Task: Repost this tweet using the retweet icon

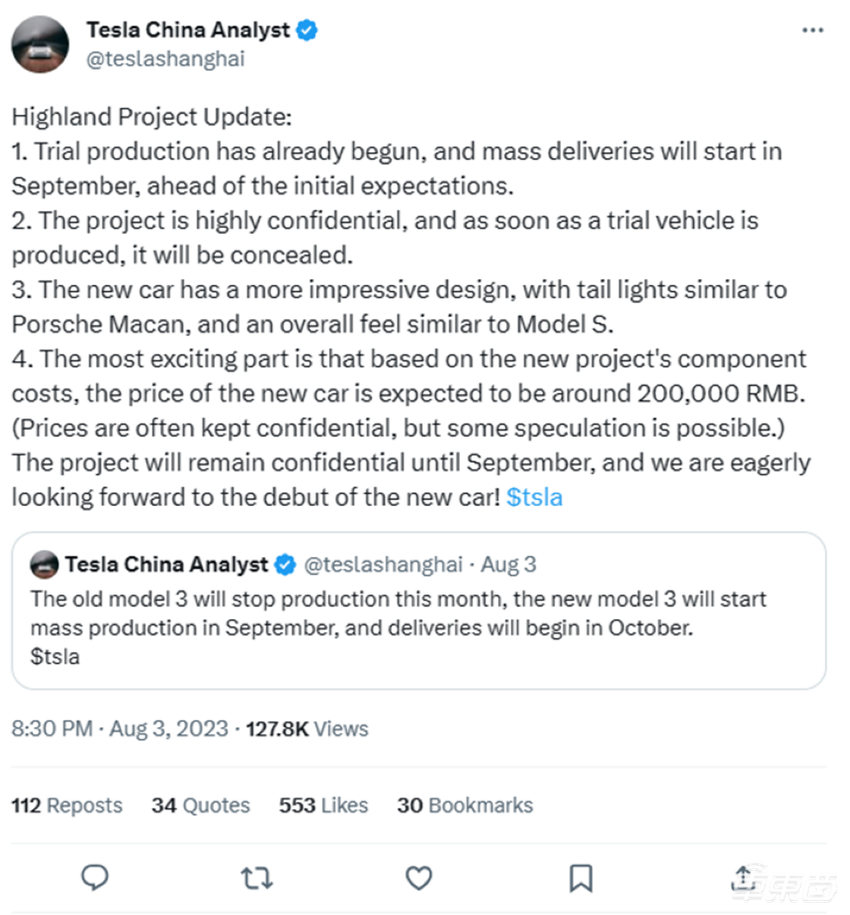Action: click(x=256, y=879)
